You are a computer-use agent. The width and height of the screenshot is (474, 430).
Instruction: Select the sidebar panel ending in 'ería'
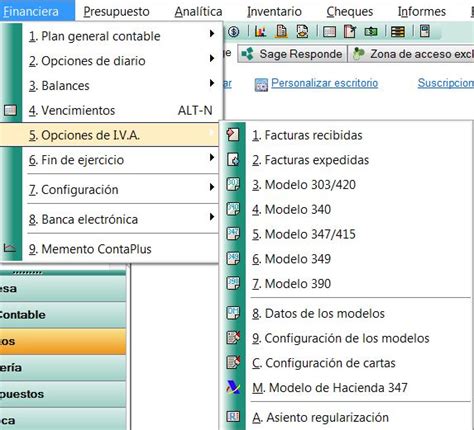point(63,368)
